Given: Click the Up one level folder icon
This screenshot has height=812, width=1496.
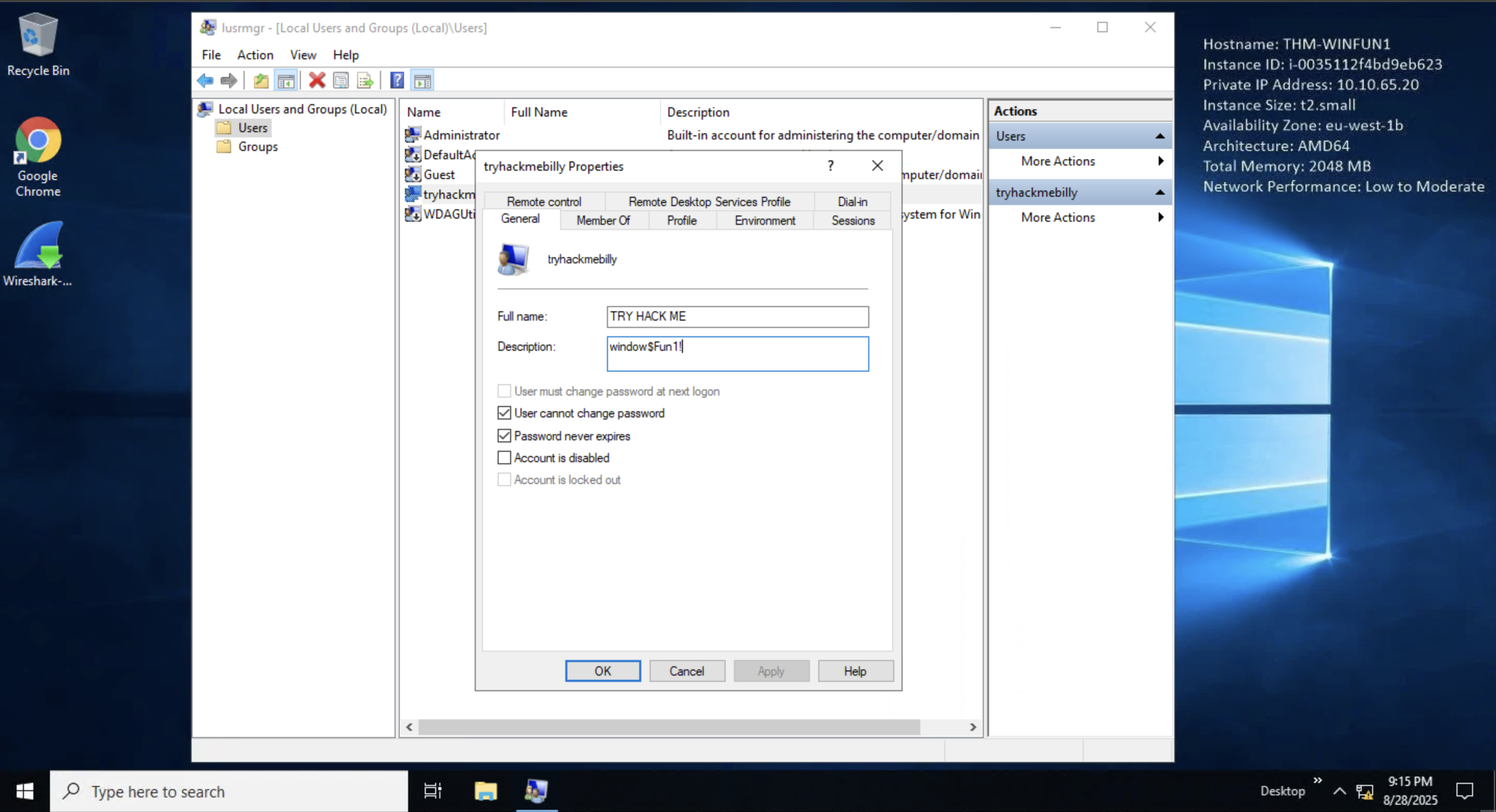Looking at the screenshot, I should (261, 80).
